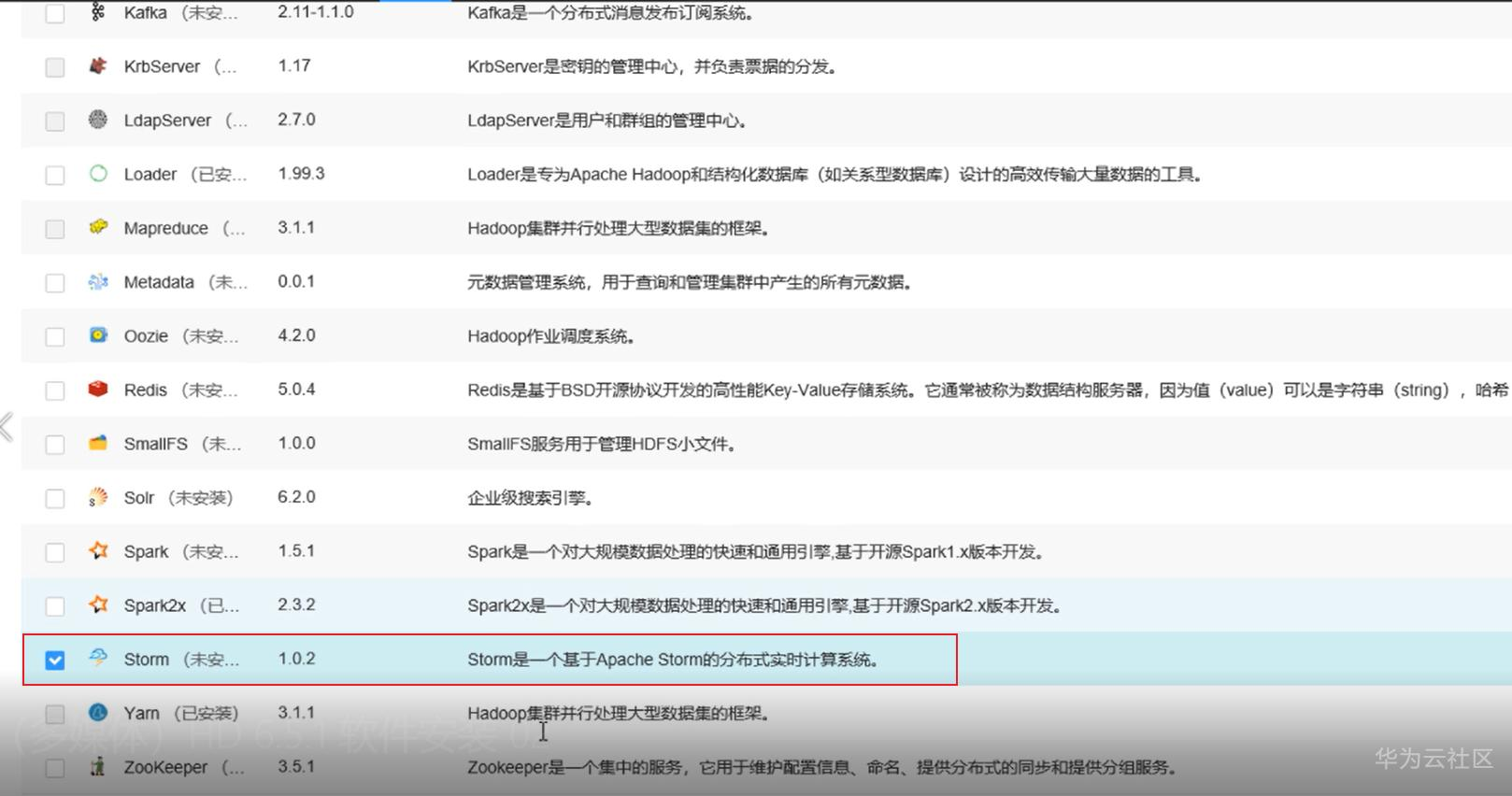Screen dimensions: 1512x796
Task: Click the red Redis icon
Action: point(98,389)
